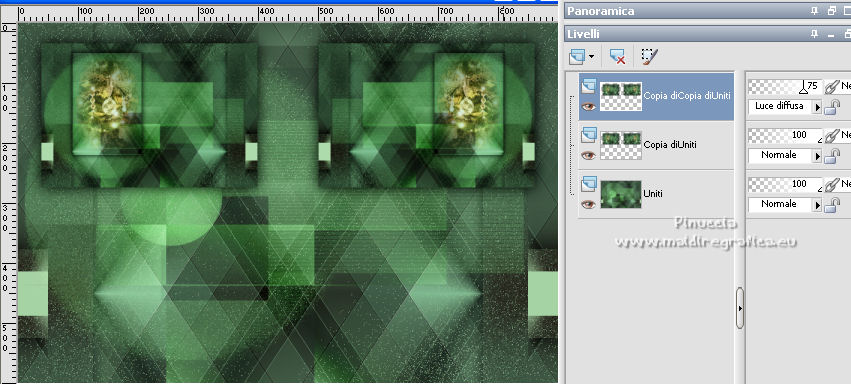Image resolution: width=851 pixels, height=384 pixels.
Task: Click the New Layer icon in Livelli
Action: (x=577, y=56)
